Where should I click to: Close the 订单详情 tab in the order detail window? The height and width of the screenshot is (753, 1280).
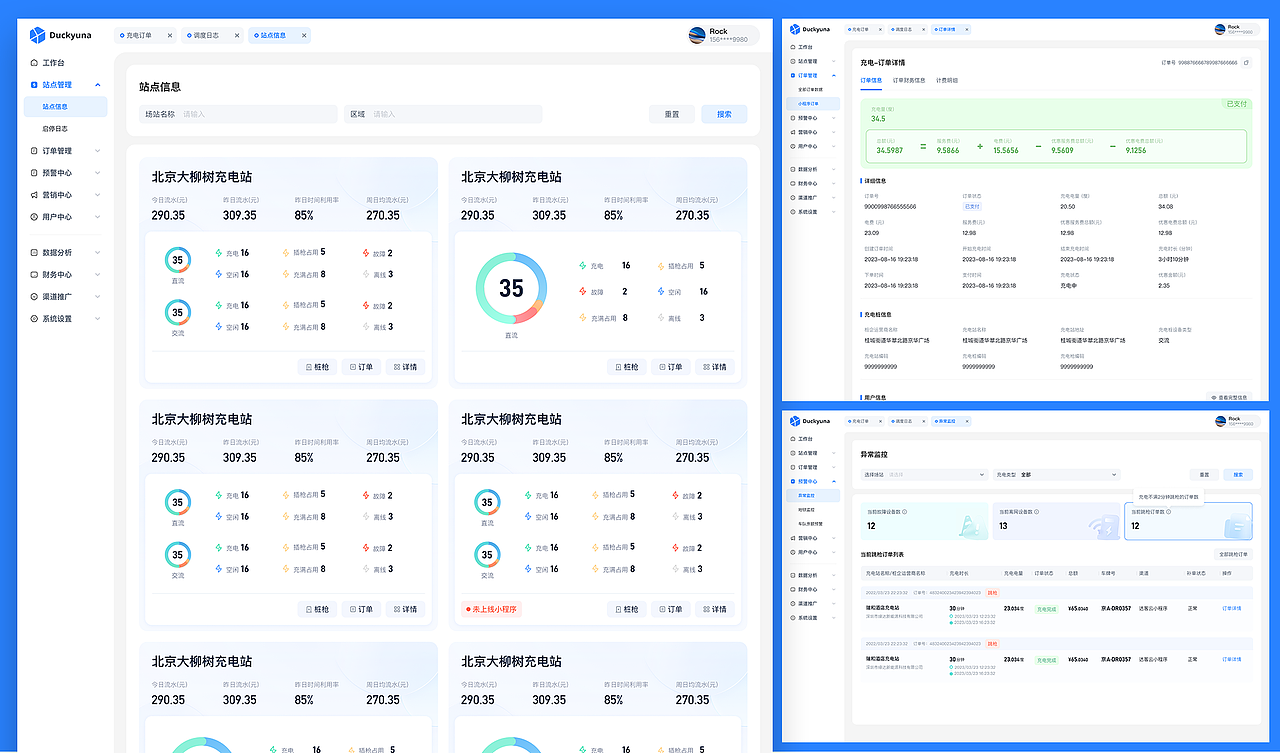click(x=965, y=30)
